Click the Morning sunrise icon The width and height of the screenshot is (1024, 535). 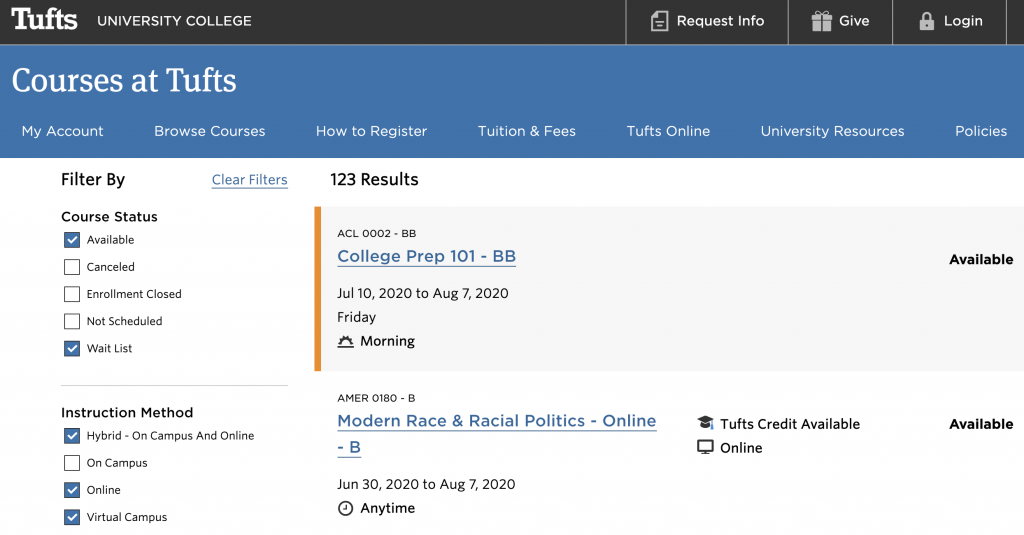tap(346, 342)
